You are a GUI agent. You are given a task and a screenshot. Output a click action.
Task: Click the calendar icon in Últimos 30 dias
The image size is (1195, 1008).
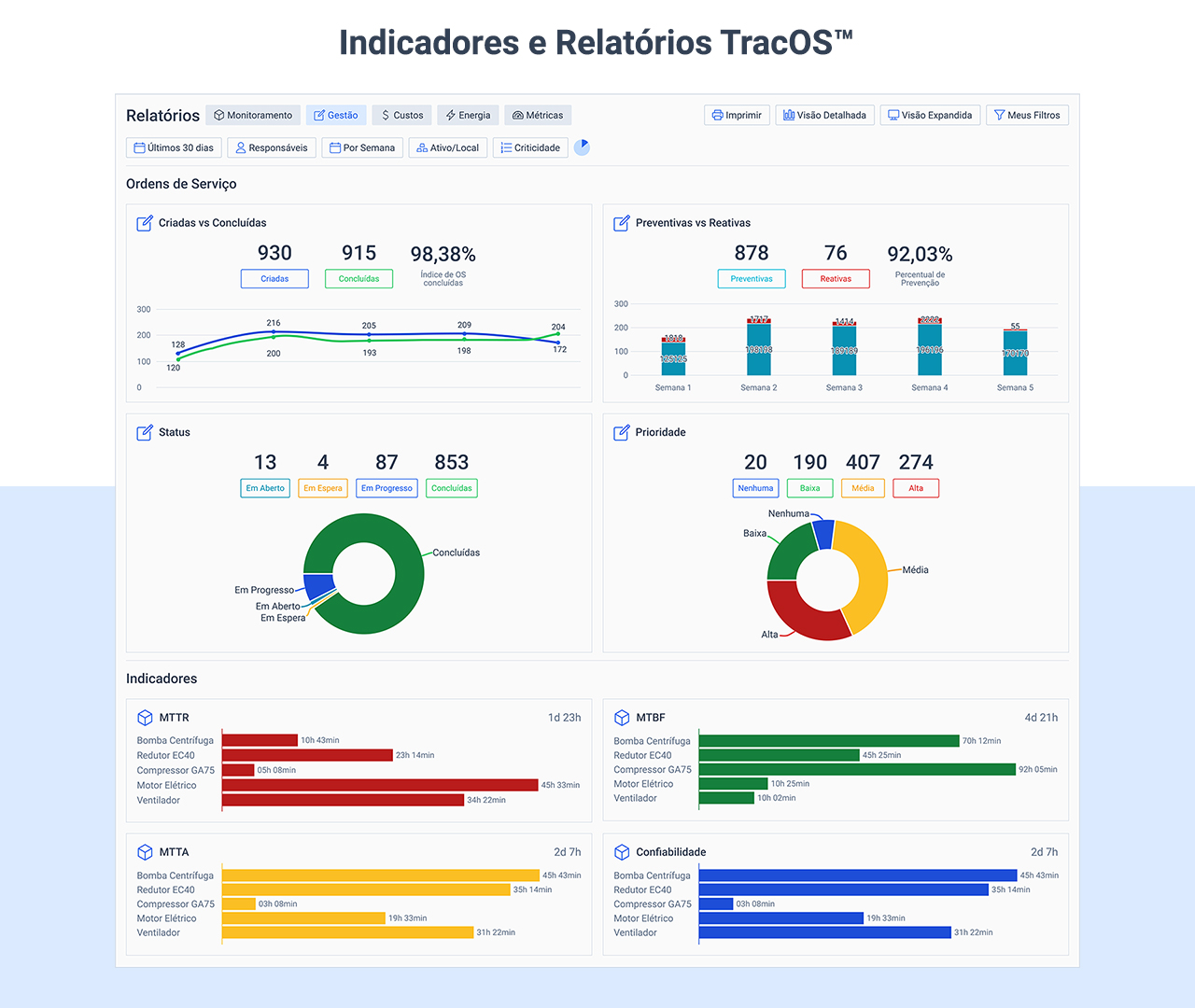pyautogui.click(x=139, y=147)
